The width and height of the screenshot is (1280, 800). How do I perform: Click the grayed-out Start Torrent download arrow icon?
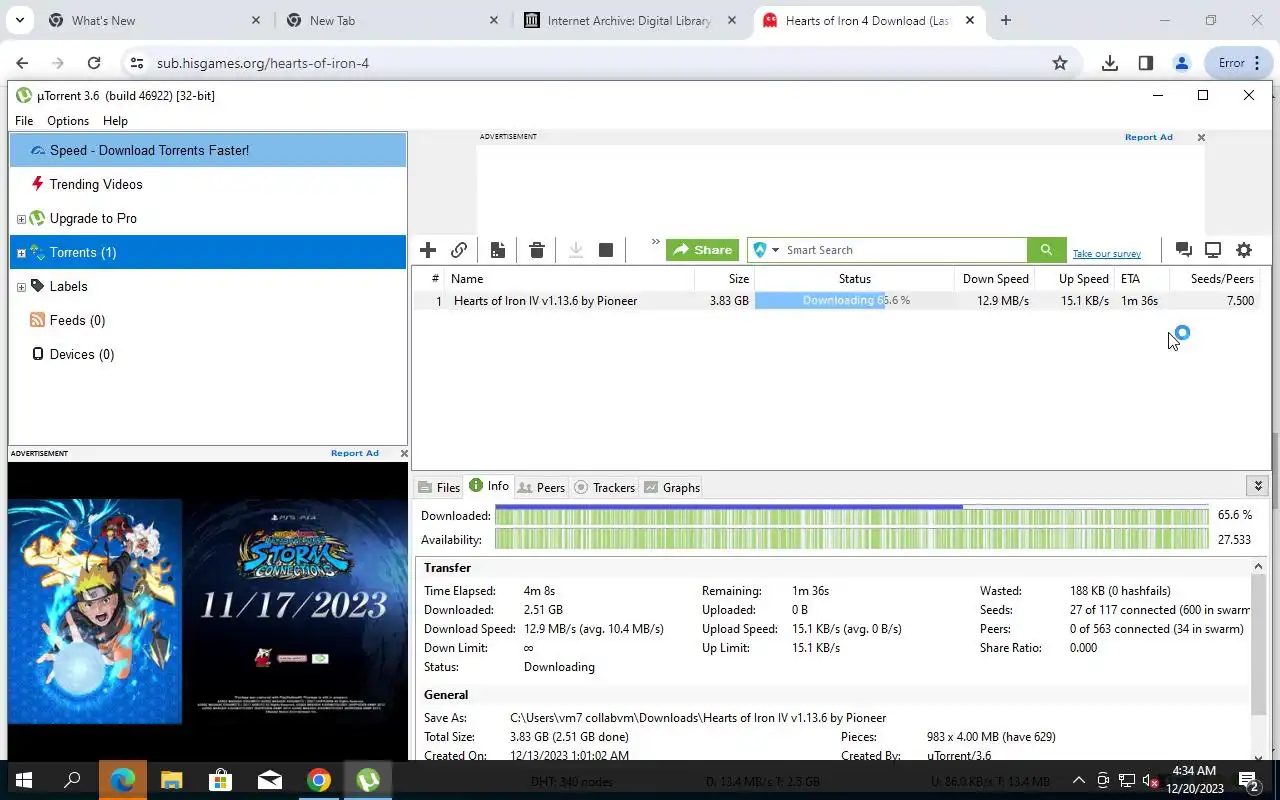[x=576, y=250]
